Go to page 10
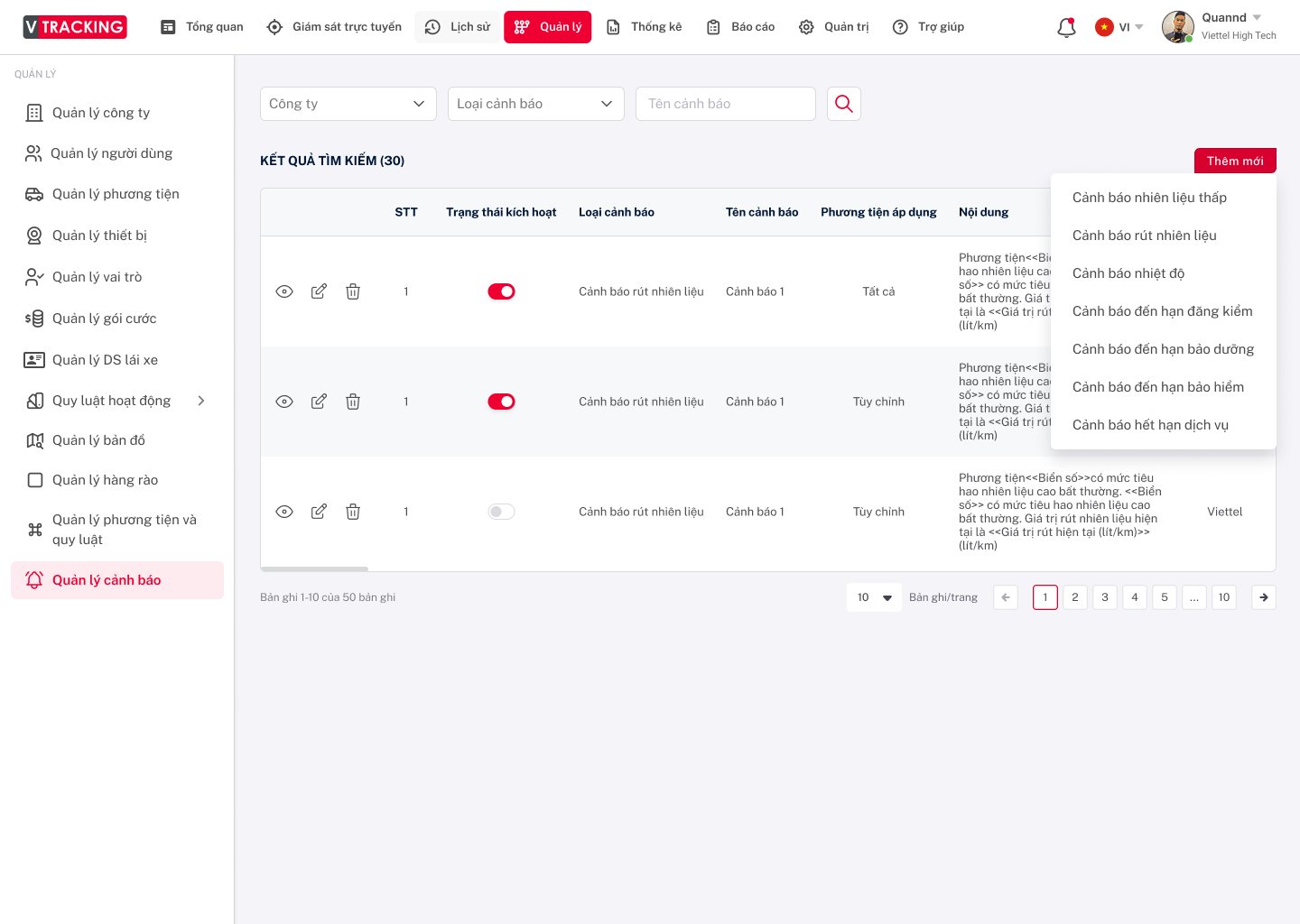 point(1224,597)
